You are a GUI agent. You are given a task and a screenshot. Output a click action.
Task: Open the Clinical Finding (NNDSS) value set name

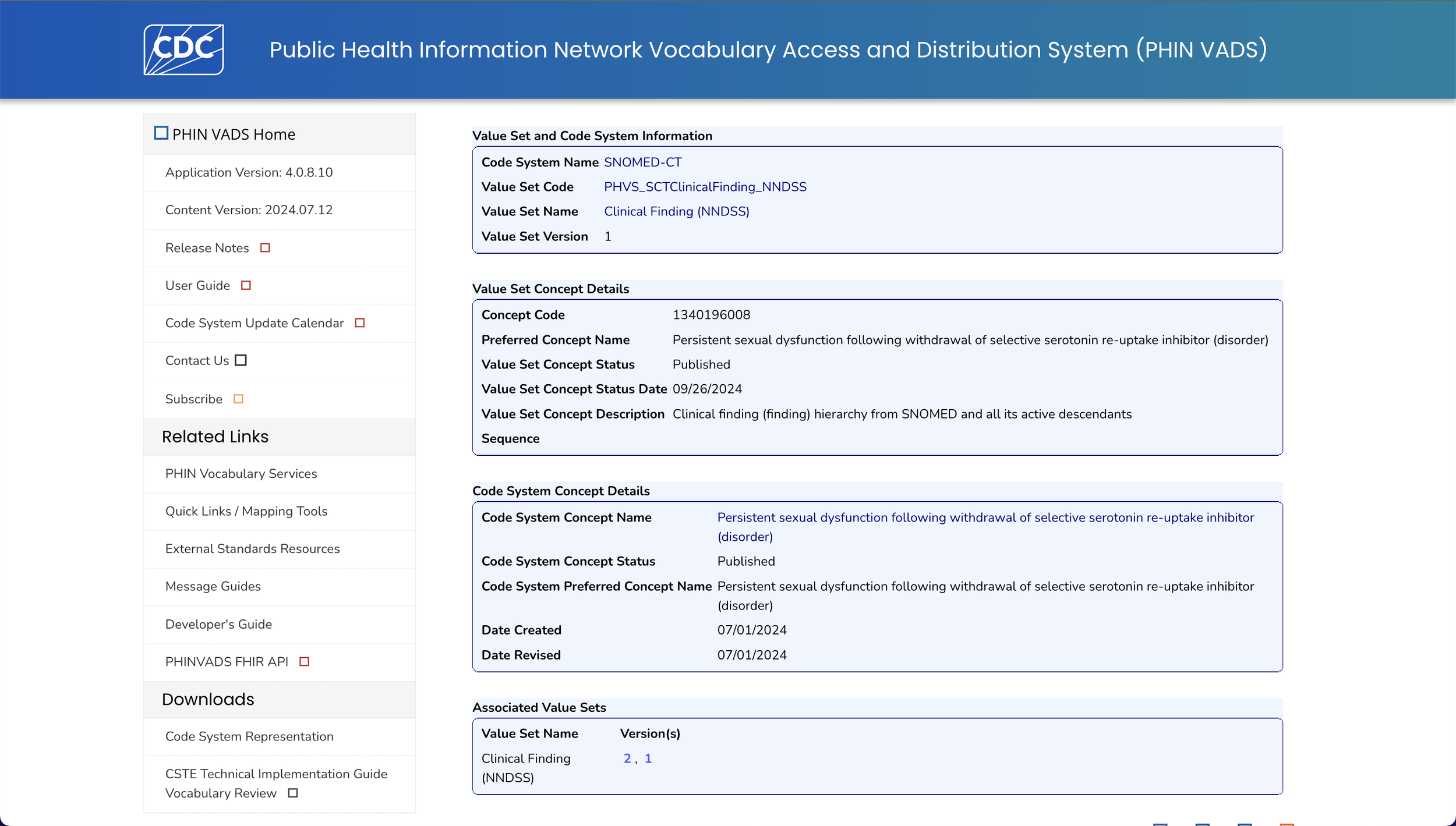coord(676,211)
